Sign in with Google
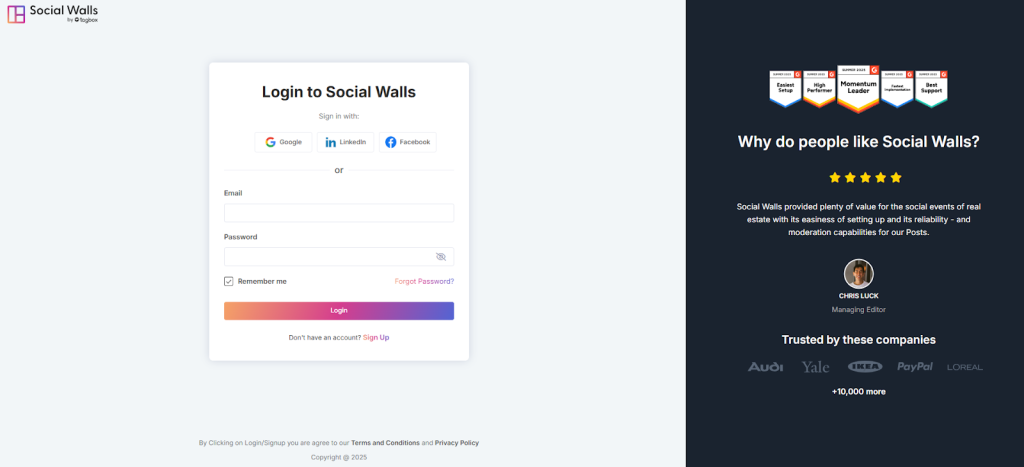Screen dimensions: 1024x467 tap(284, 142)
